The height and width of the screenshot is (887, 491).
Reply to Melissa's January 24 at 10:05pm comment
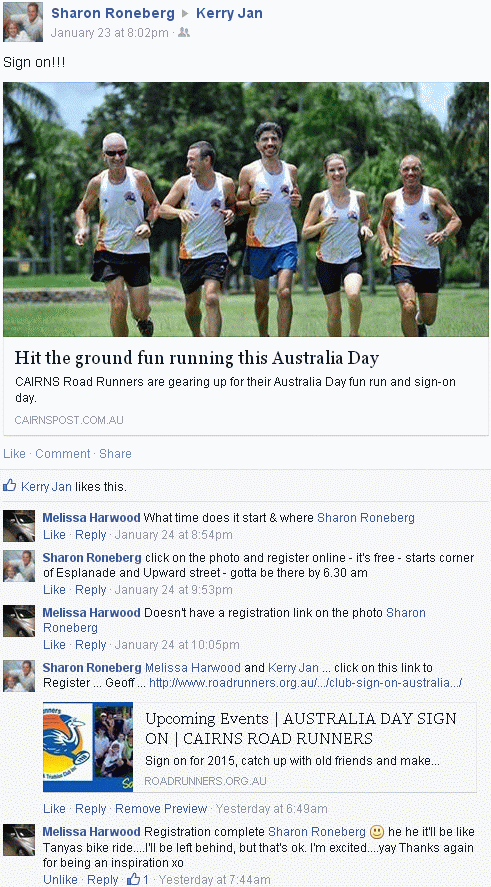coord(91,645)
